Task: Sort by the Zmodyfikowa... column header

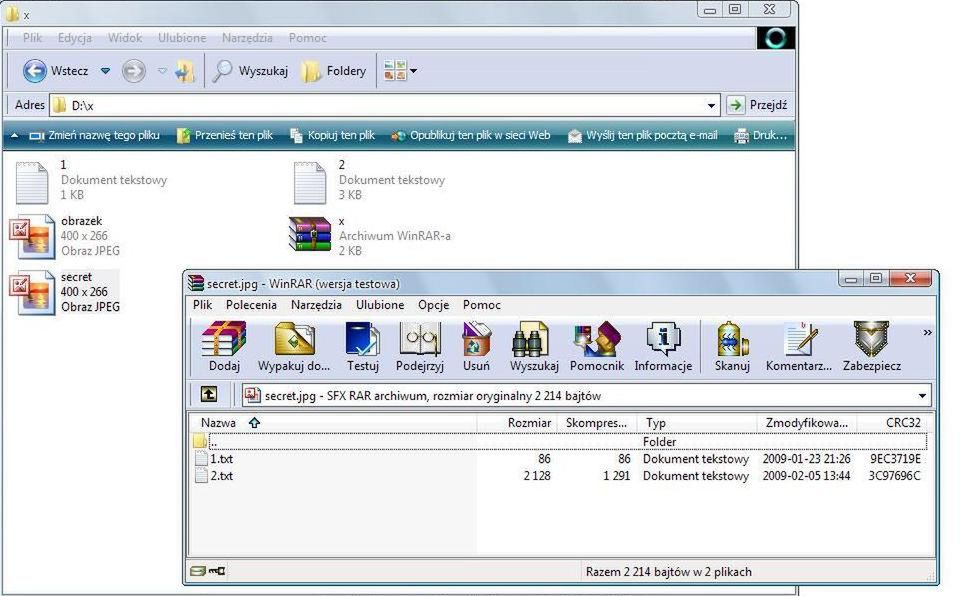Action: click(x=806, y=422)
